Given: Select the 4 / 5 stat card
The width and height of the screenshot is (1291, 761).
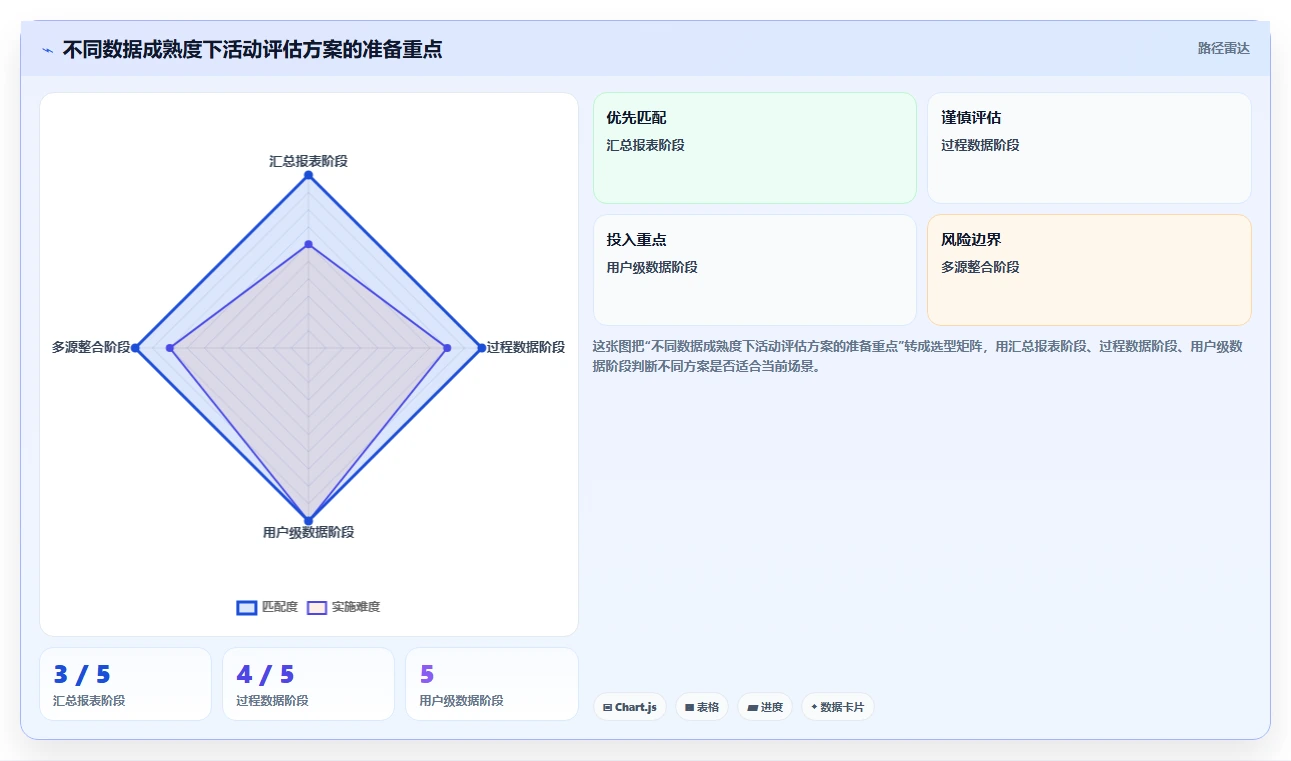Looking at the screenshot, I should tap(308, 684).
